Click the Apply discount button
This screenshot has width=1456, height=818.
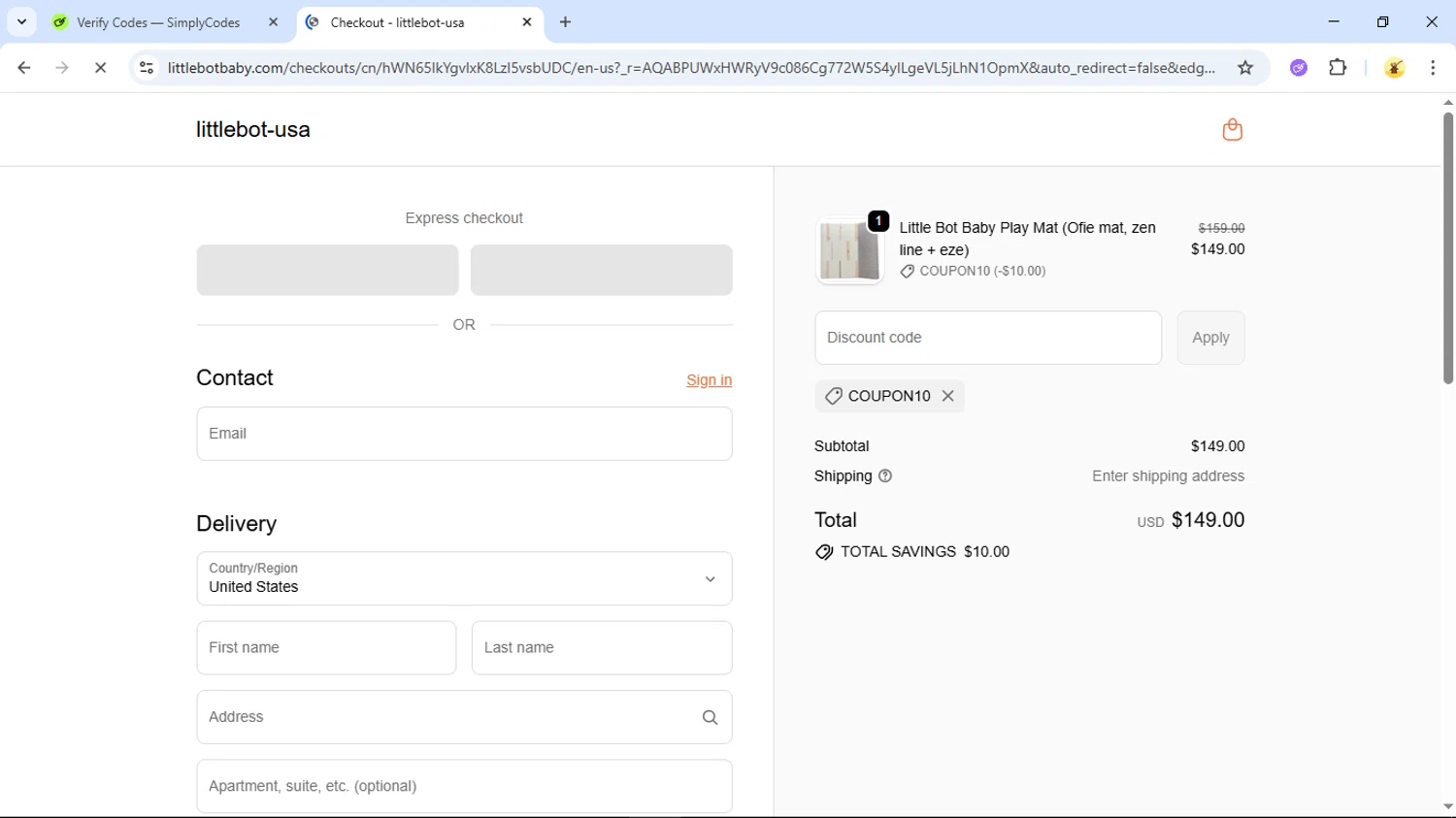[x=1210, y=338]
